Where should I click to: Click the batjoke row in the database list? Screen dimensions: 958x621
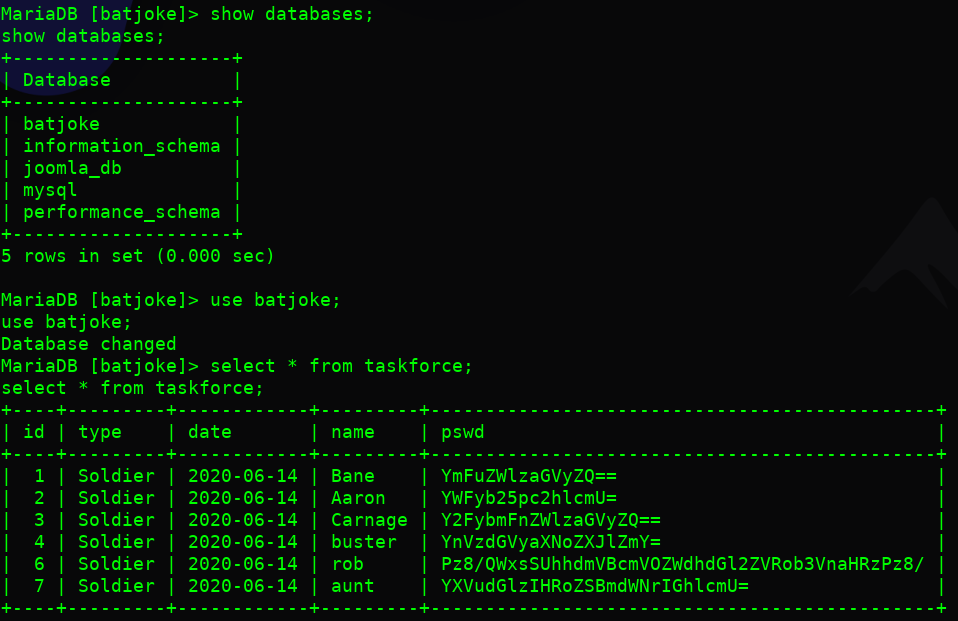(x=61, y=124)
